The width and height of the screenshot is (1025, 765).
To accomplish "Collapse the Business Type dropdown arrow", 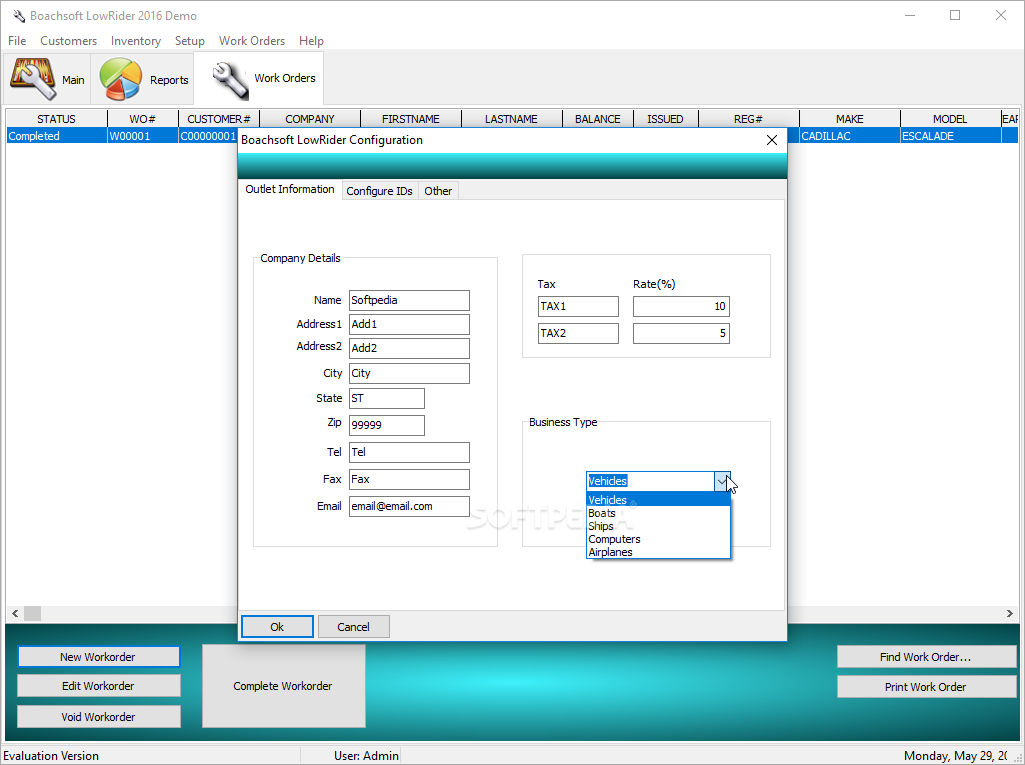I will [722, 481].
